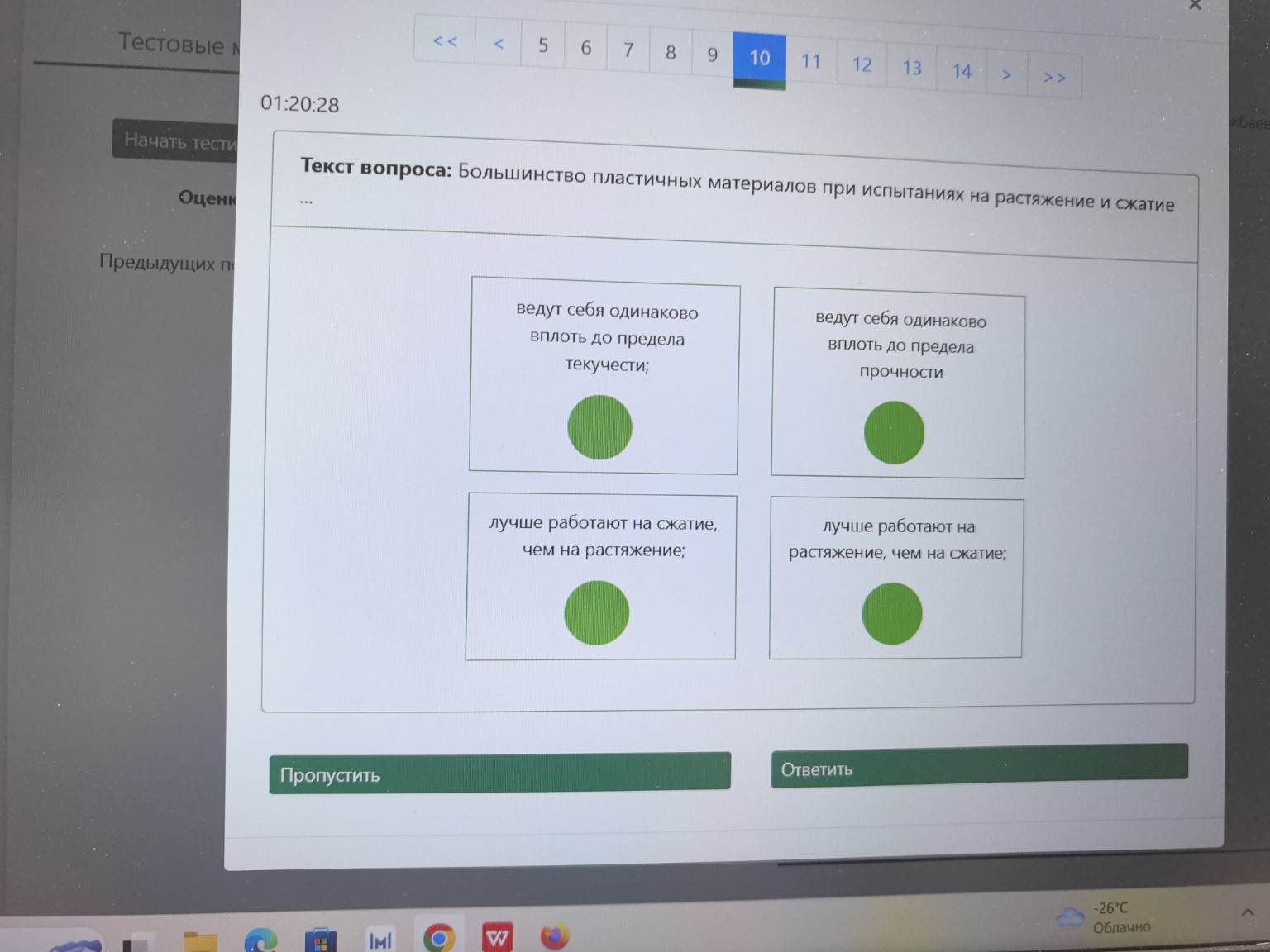This screenshot has width=1270, height=952.
Task: Open Microsoft Store from the taskbar
Action: tap(320, 941)
